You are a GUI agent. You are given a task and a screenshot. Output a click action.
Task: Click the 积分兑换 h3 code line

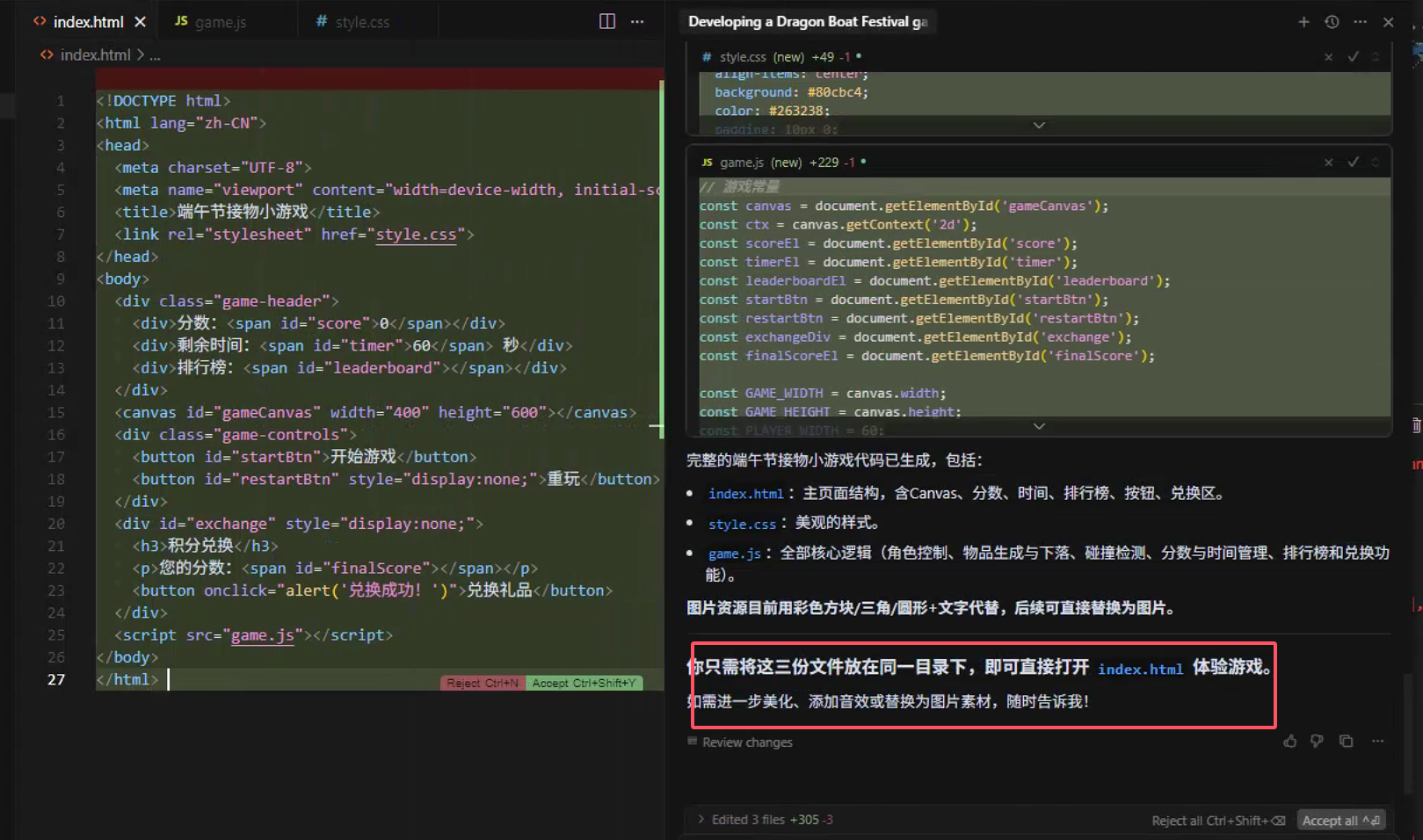click(205, 546)
